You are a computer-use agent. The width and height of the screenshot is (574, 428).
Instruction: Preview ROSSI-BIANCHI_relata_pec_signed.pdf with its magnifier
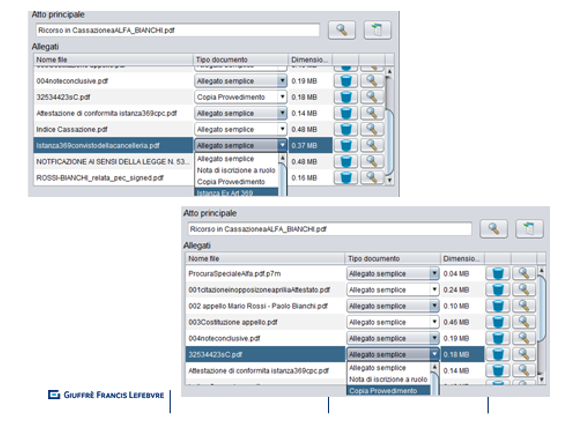(372, 178)
